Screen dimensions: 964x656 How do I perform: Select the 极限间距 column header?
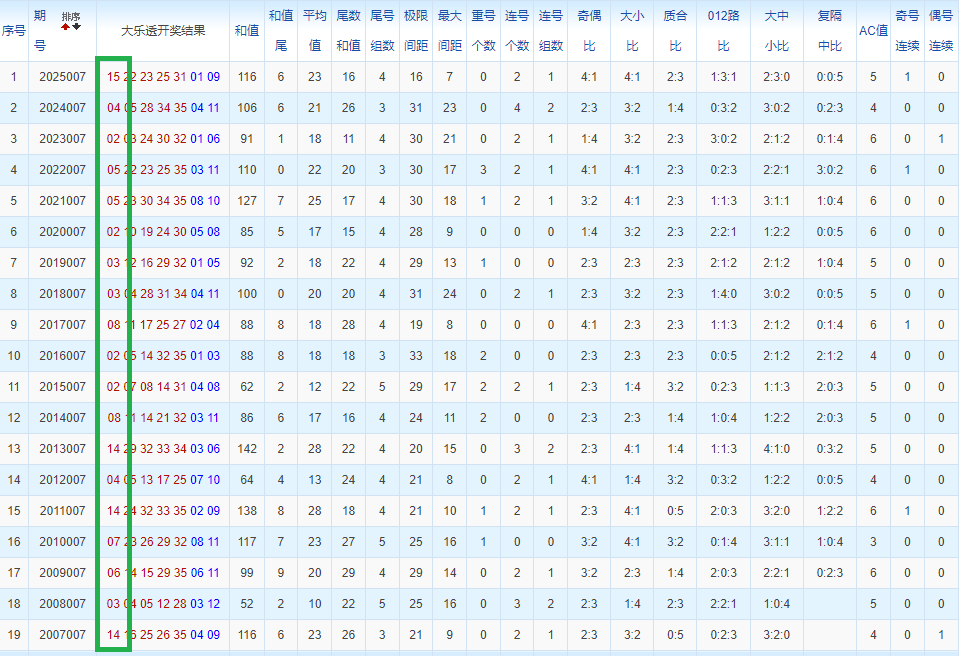(x=416, y=30)
